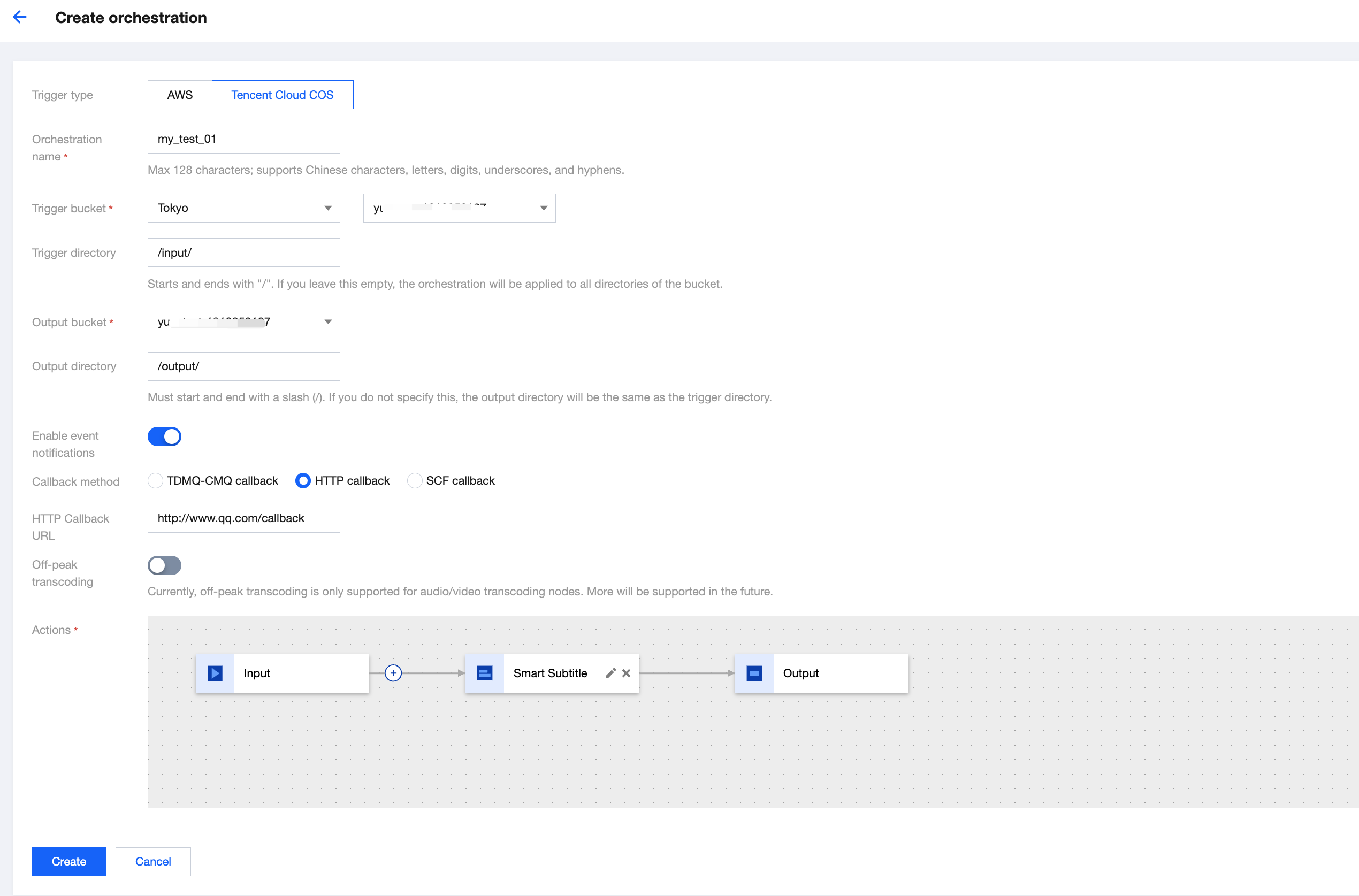Select SCF callback radio option
Screen dimensions: 1359x896
tap(415, 480)
